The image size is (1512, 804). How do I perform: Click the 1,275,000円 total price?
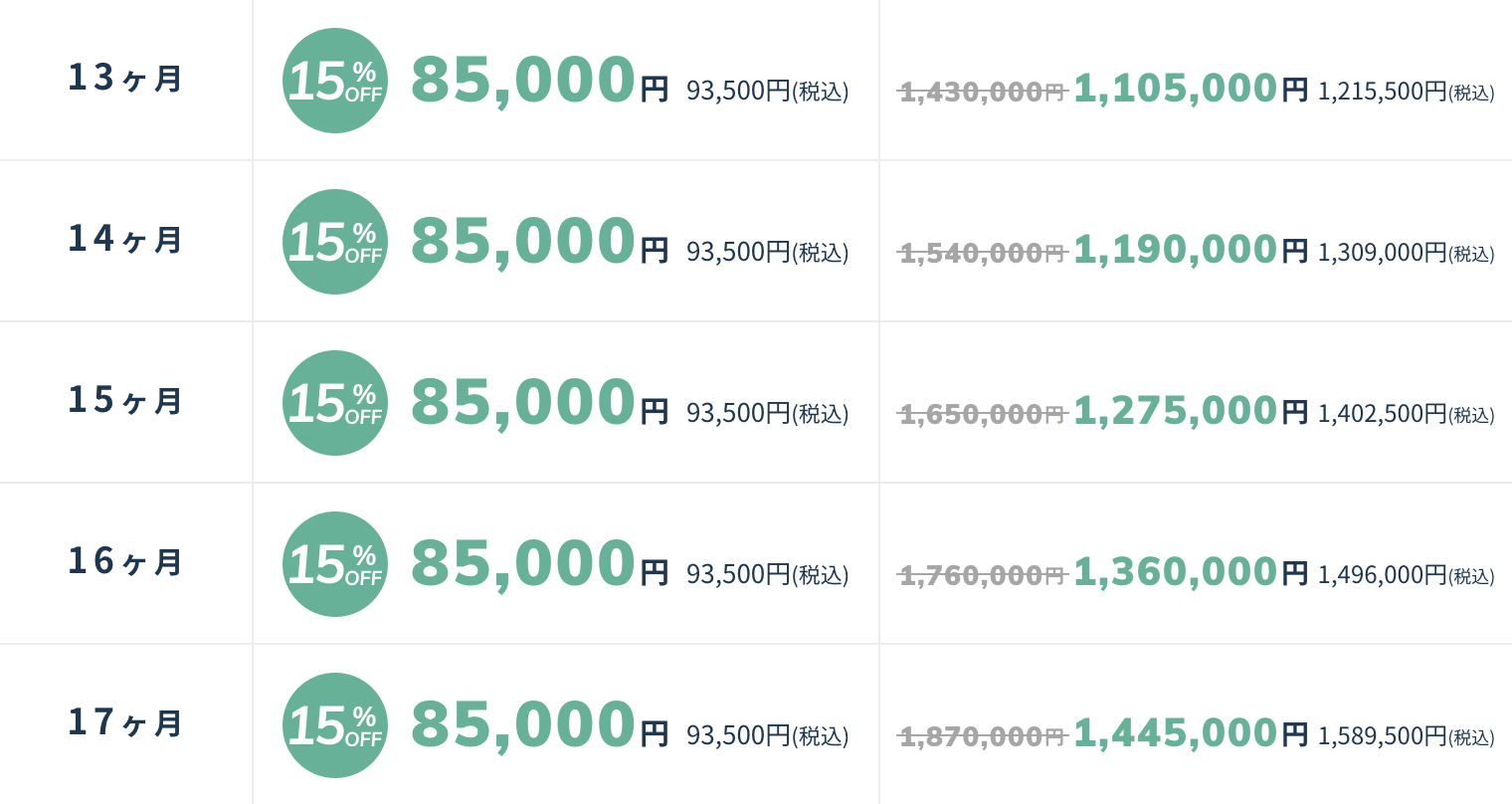tap(1191, 411)
